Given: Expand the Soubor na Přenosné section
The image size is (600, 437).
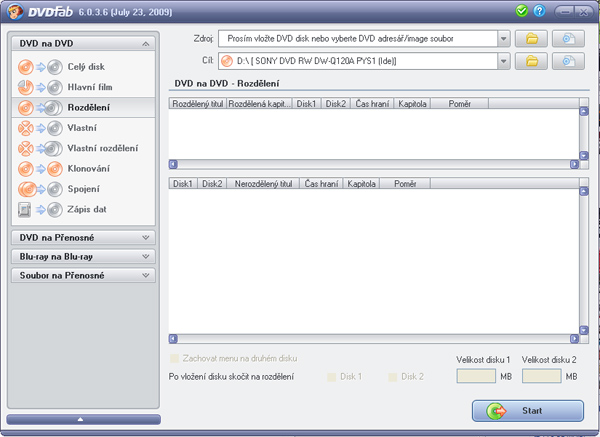Looking at the screenshot, I should [x=81, y=275].
